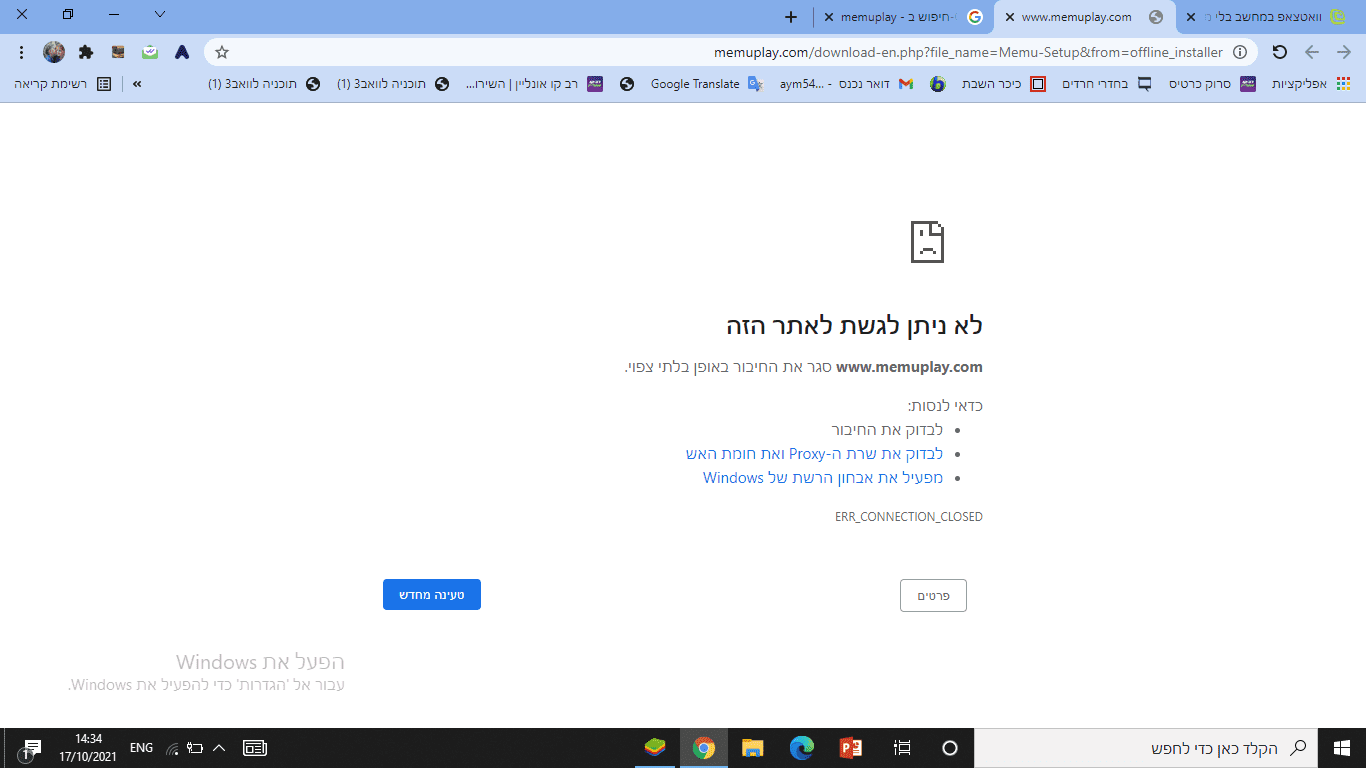Open the Extensions puzzle-piece icon
This screenshot has width=1366, height=768.
point(85,52)
